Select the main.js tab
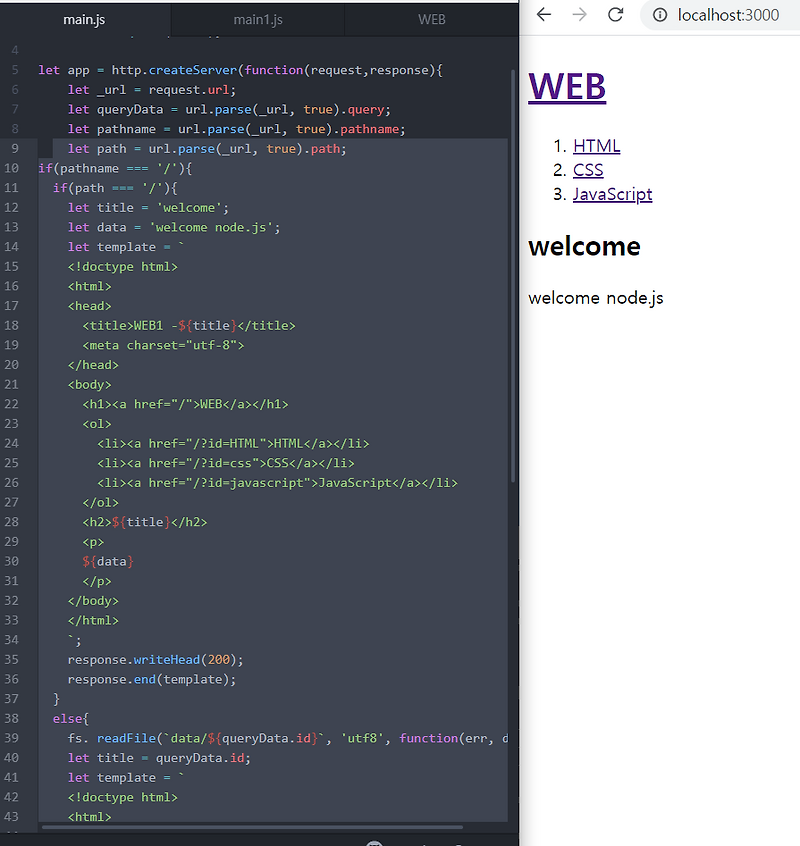 pyautogui.click(x=85, y=18)
